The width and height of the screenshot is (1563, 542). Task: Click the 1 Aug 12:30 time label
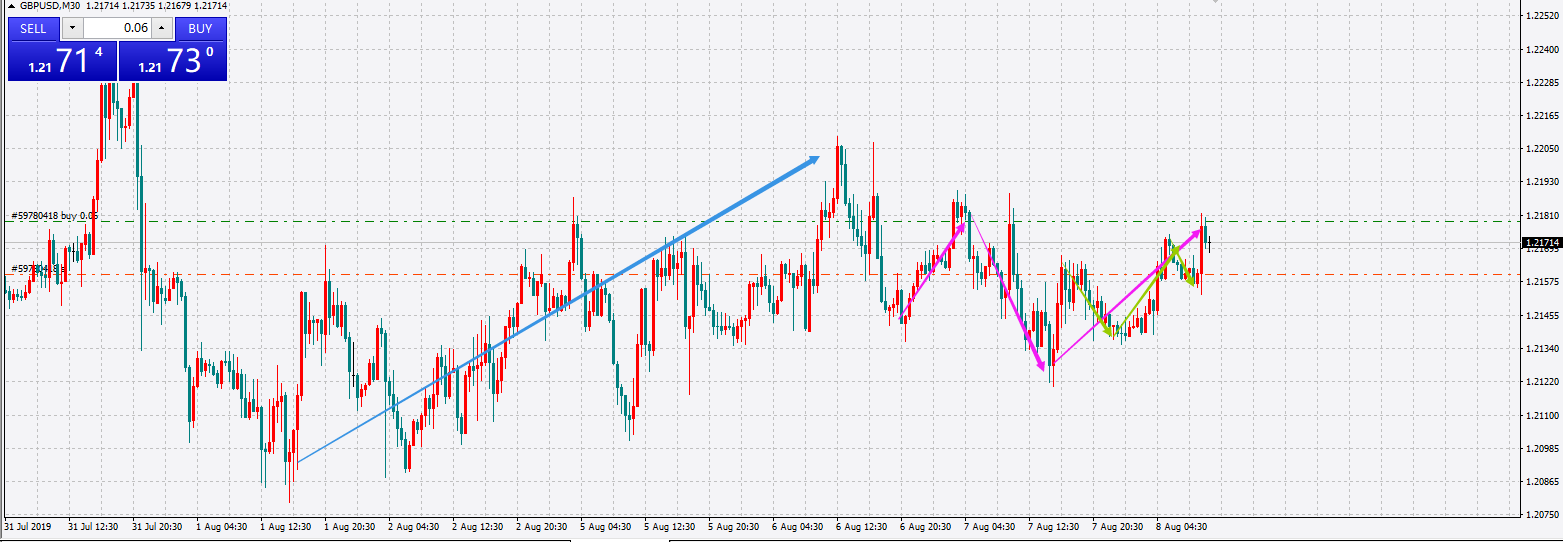[286, 526]
